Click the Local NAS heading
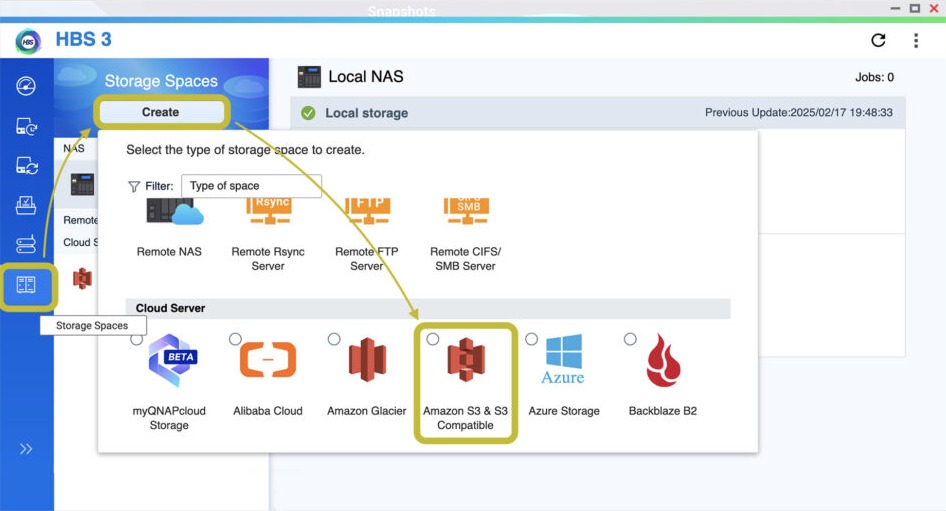 click(x=366, y=77)
